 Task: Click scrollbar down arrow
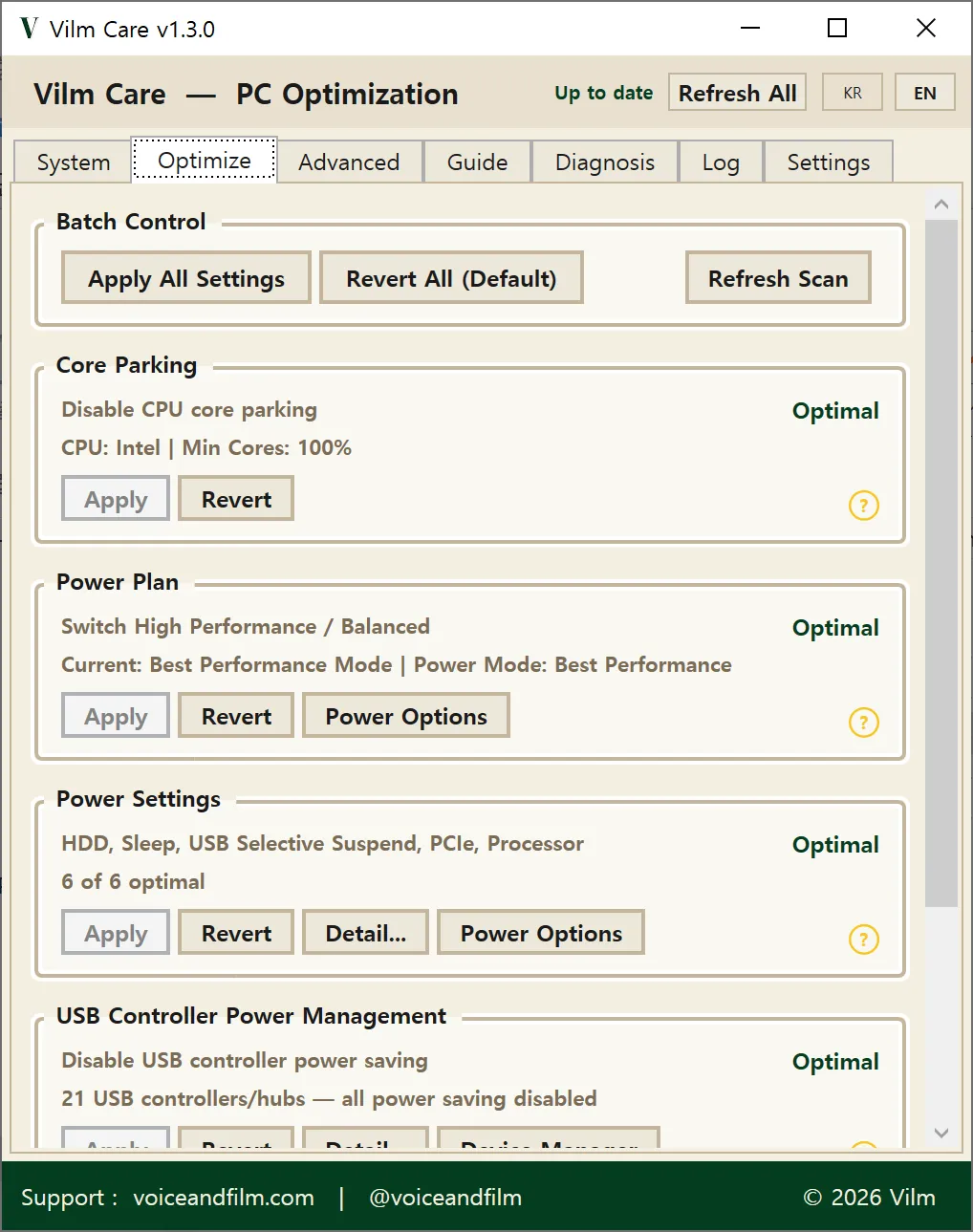(941, 1133)
